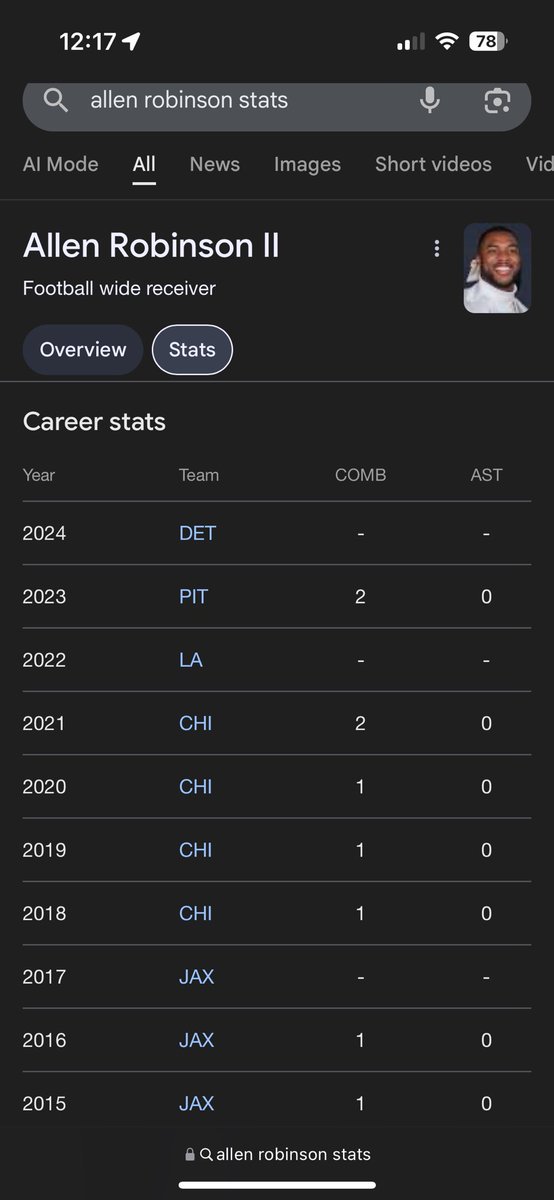
Task: Open the News results tab
Action: point(215,164)
